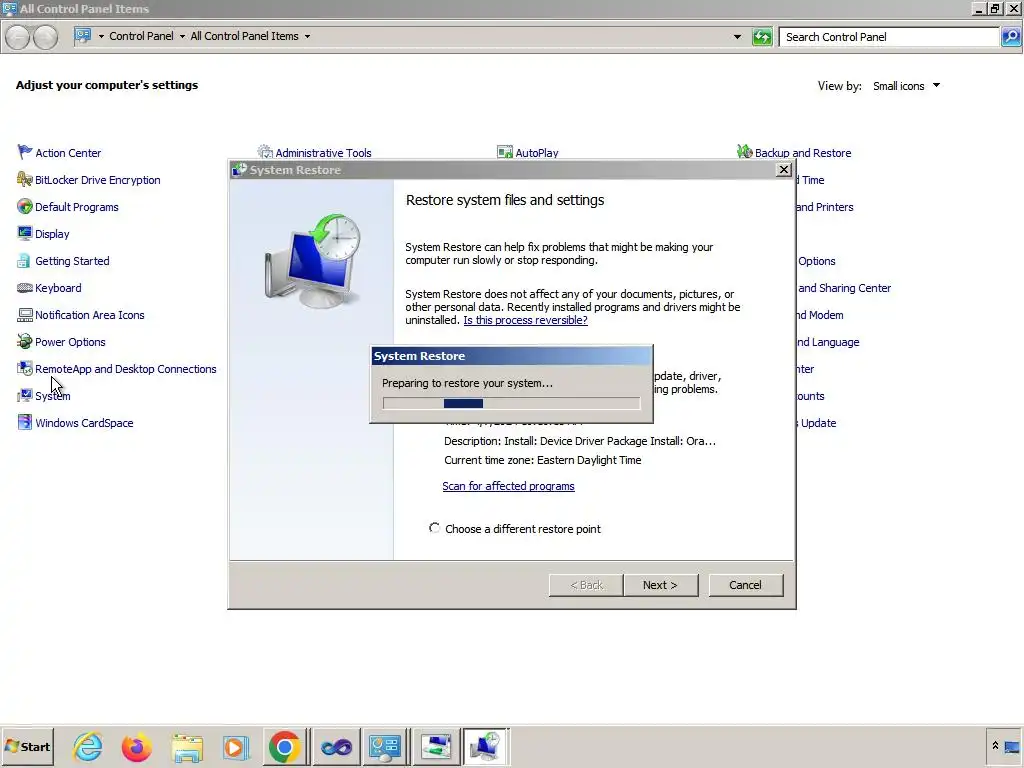
Task: Open the System icon
Action: tap(25, 396)
